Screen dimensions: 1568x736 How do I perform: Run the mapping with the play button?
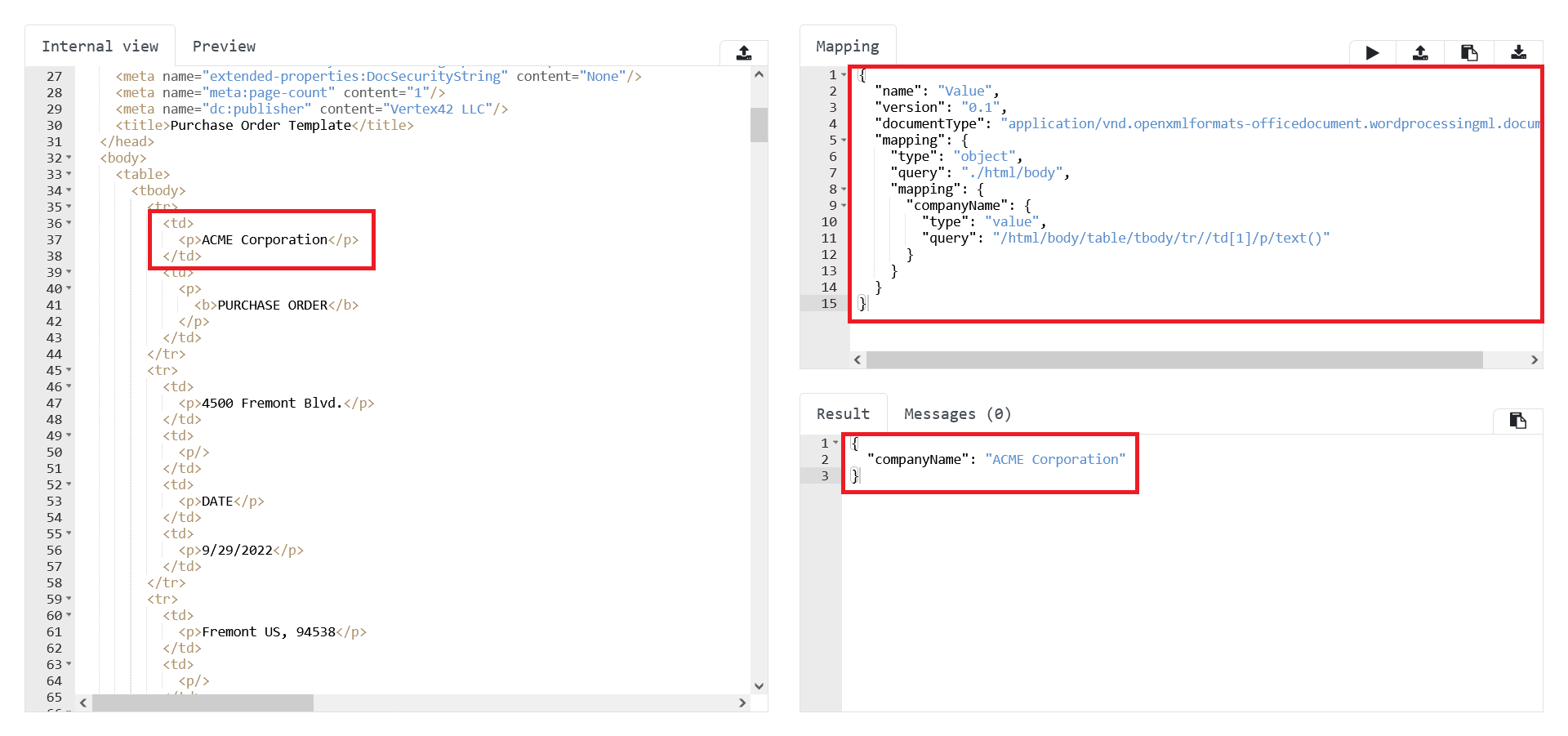pos(1372,53)
